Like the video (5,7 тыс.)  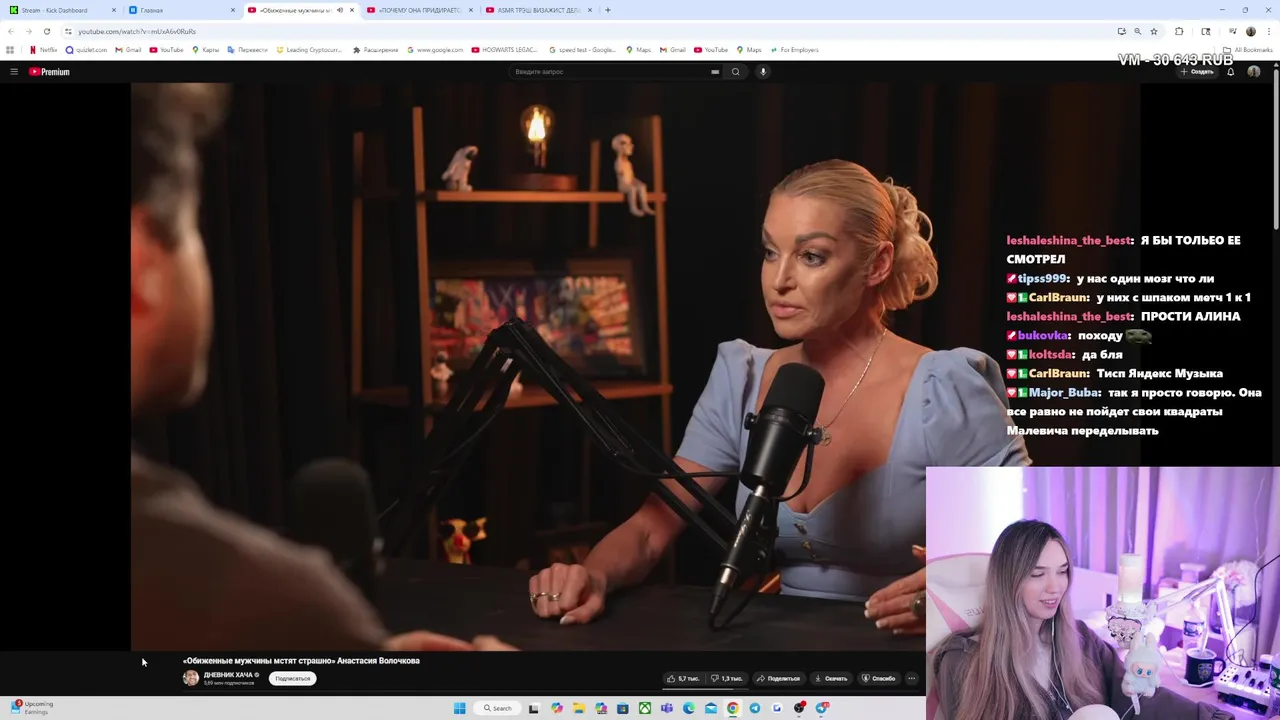(x=684, y=678)
